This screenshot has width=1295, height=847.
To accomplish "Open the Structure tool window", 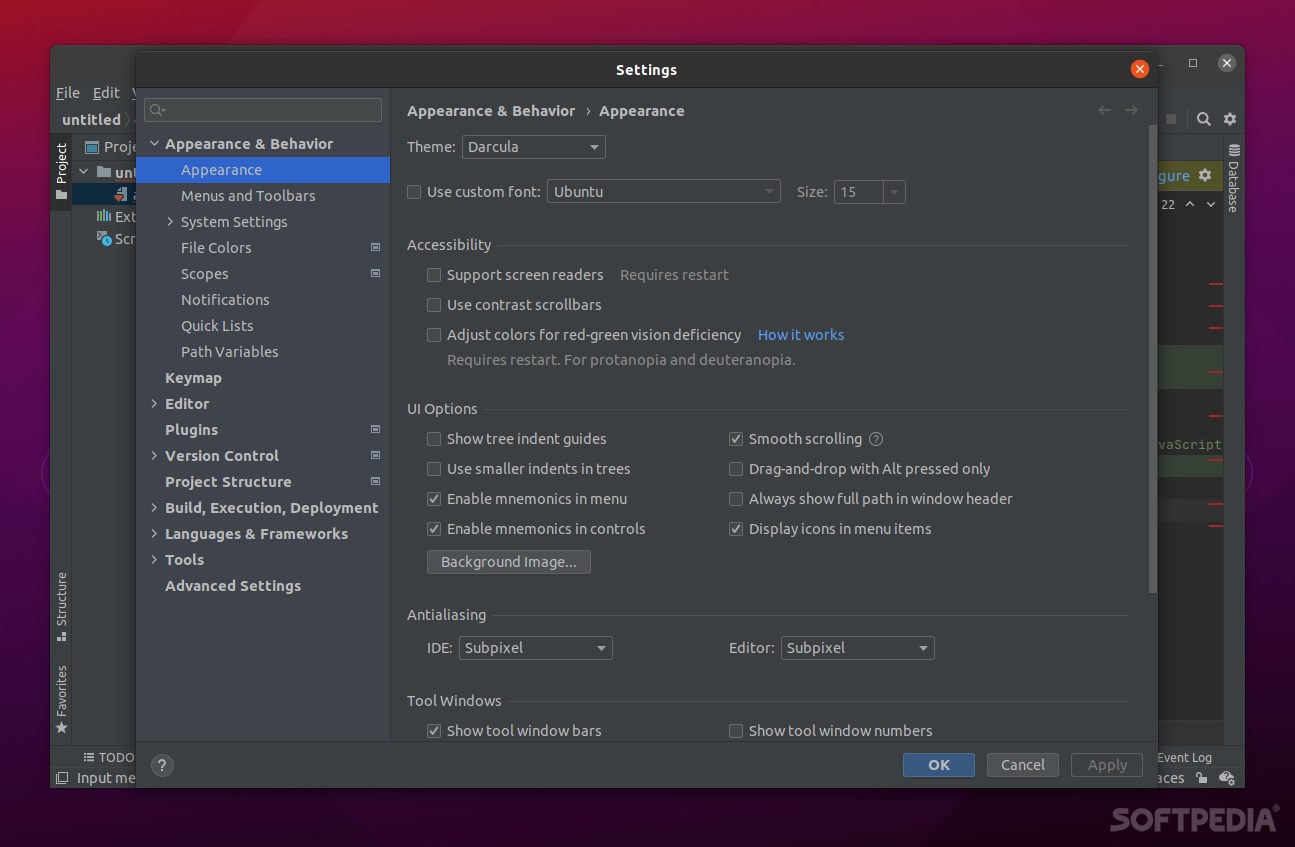I will click(62, 607).
